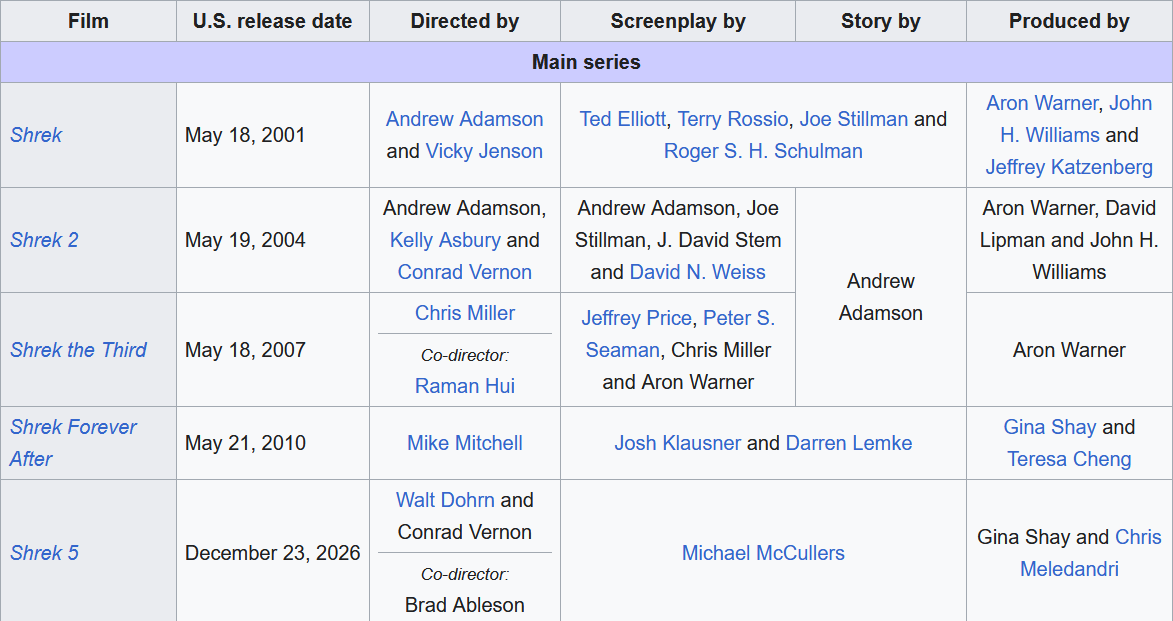This screenshot has height=621, width=1173.
Task: Click the Vicky Jenson link
Action: 484,151
